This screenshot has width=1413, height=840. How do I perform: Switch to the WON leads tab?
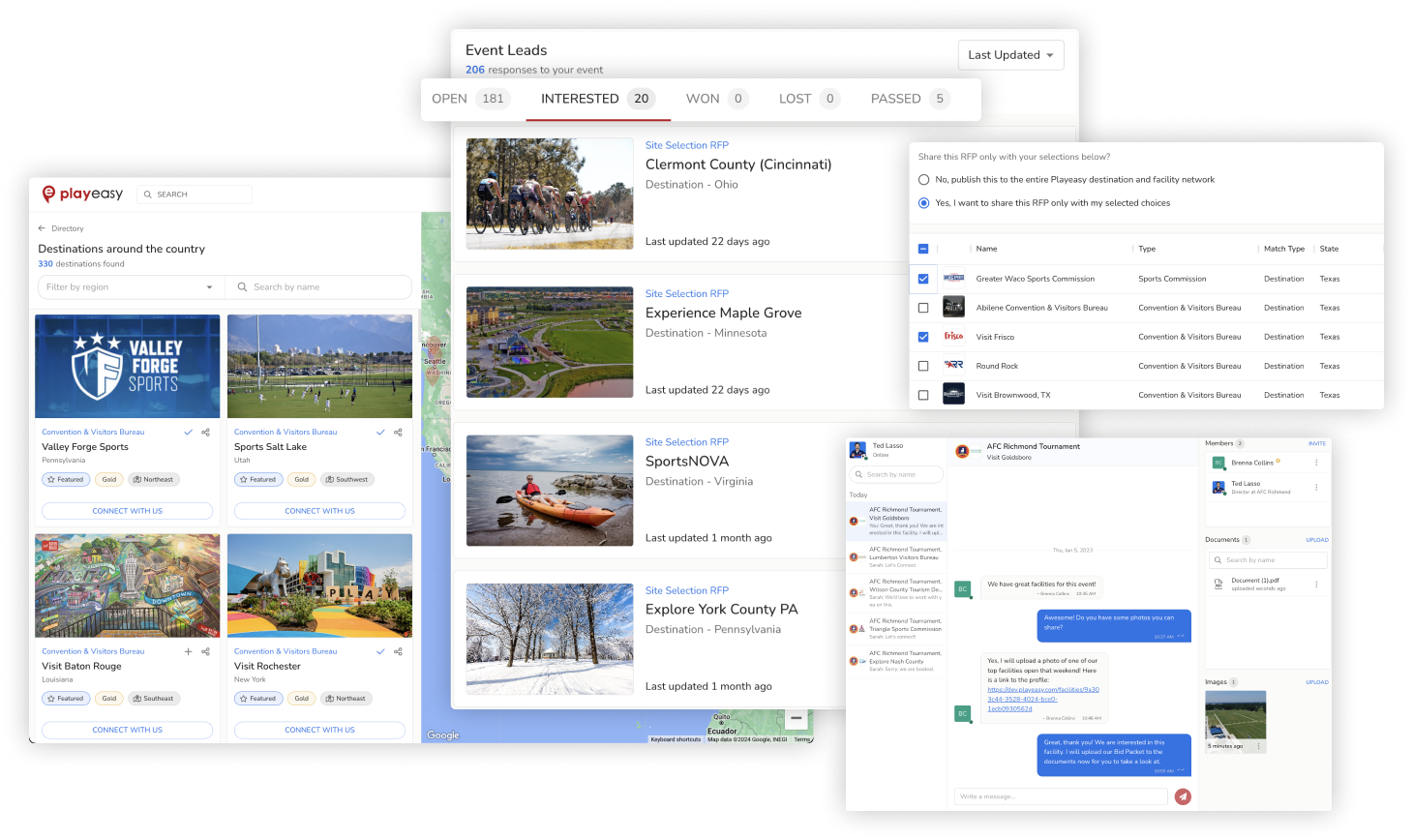(x=716, y=99)
